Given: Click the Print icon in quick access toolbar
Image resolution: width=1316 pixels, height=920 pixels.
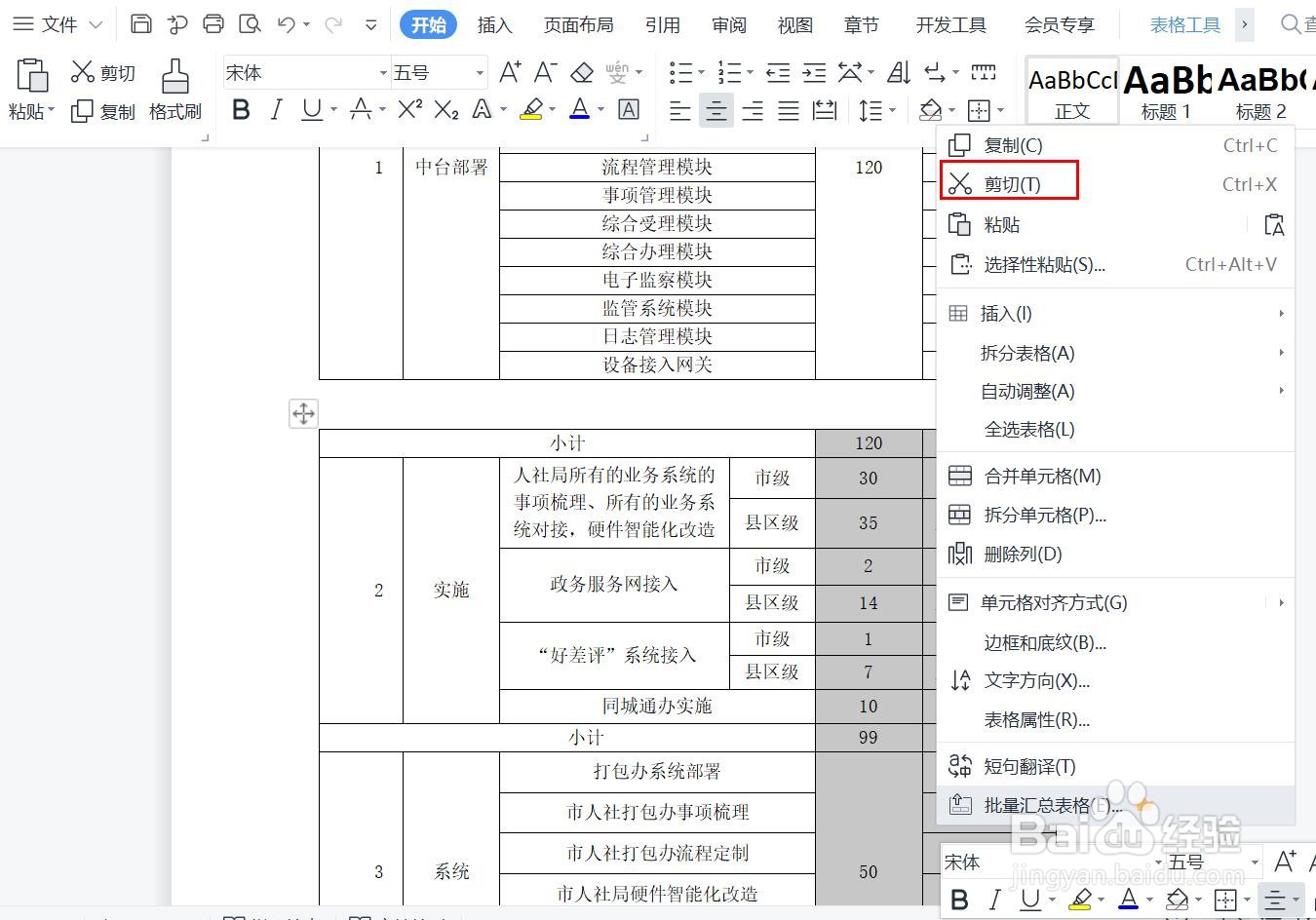Looking at the screenshot, I should (213, 23).
